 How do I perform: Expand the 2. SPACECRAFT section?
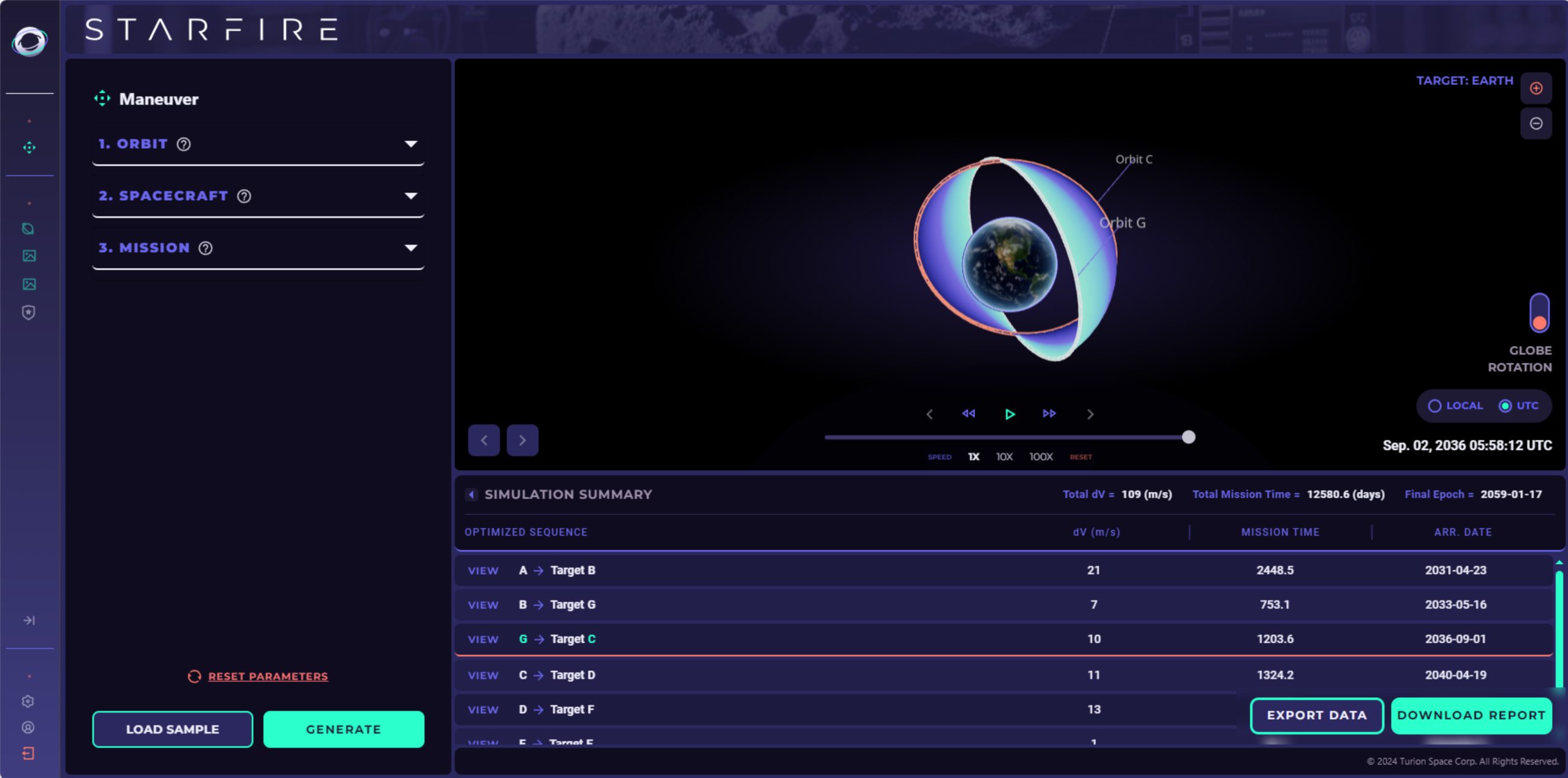click(410, 196)
